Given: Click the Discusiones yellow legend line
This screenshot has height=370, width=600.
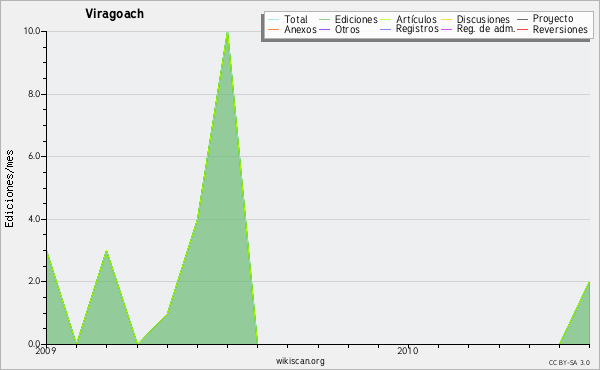Looking at the screenshot, I should click(447, 20).
